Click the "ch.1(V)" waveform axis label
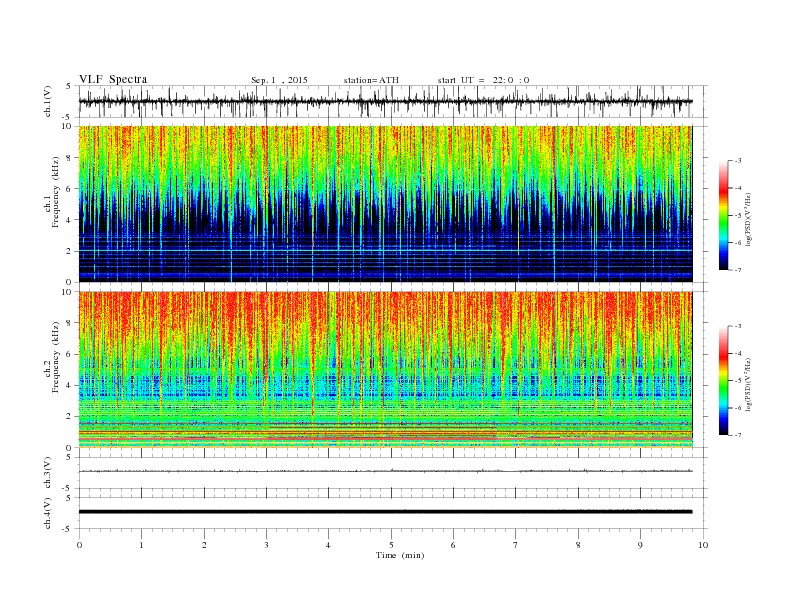 [x=48, y=101]
